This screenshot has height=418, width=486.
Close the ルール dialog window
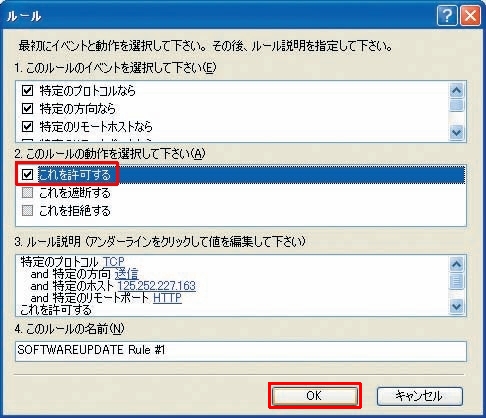[470, 16]
